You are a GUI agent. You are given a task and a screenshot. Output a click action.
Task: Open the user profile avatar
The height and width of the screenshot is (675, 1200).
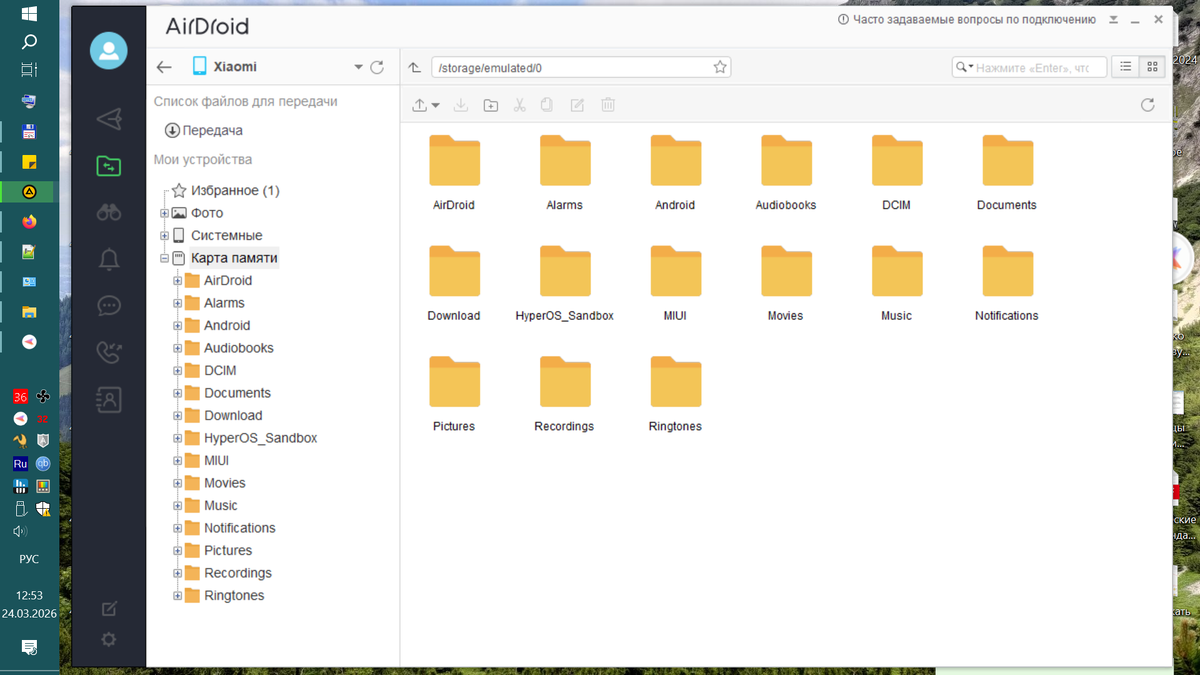point(109,50)
